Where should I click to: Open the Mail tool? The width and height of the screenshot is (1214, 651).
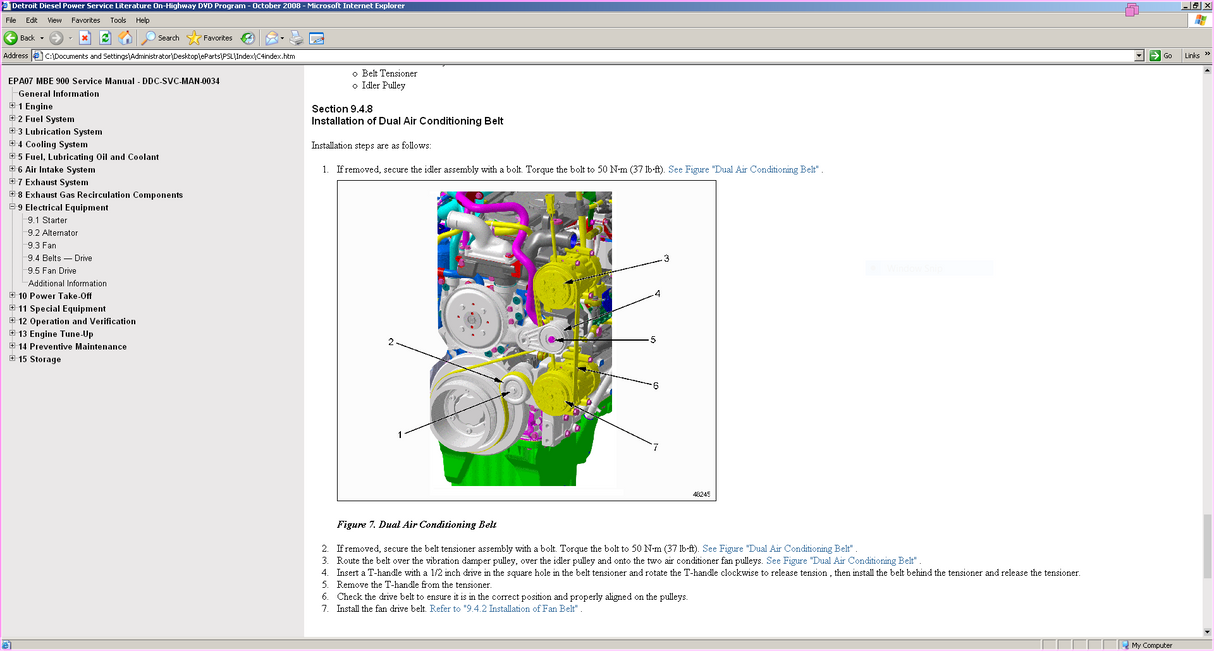click(x=270, y=38)
